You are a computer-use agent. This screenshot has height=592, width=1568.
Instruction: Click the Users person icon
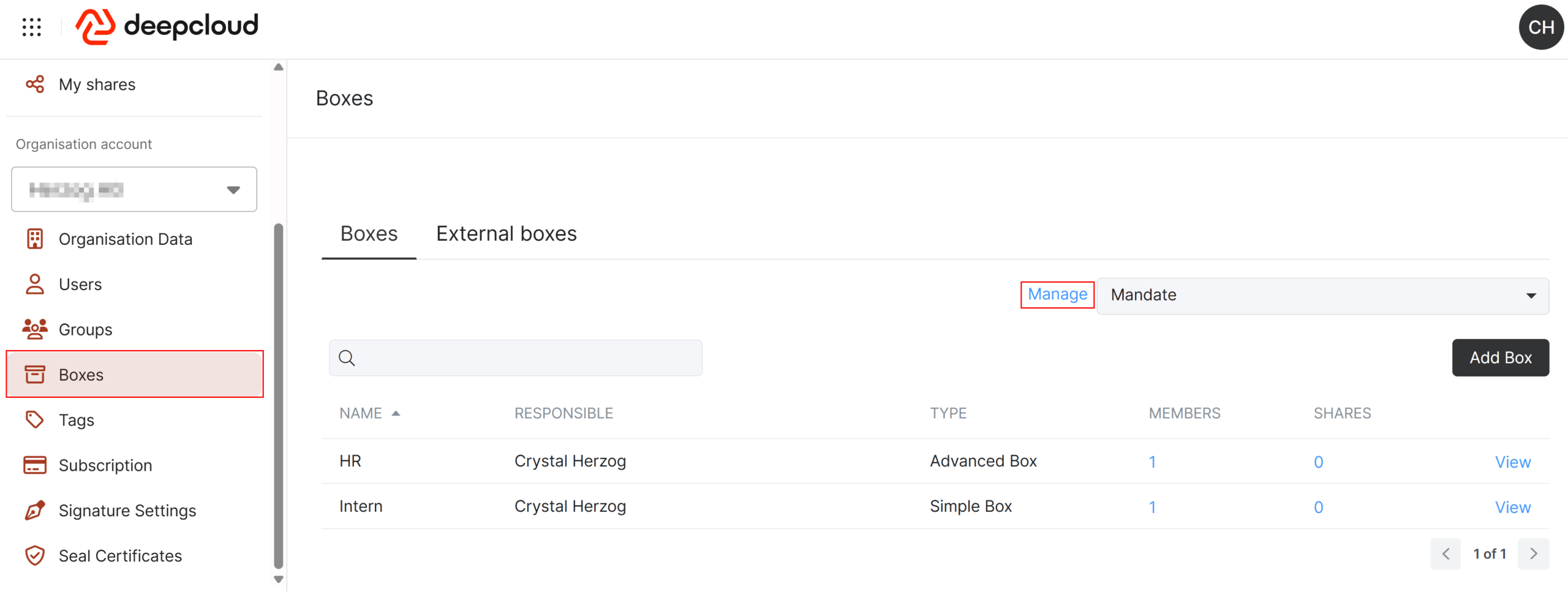(x=35, y=284)
